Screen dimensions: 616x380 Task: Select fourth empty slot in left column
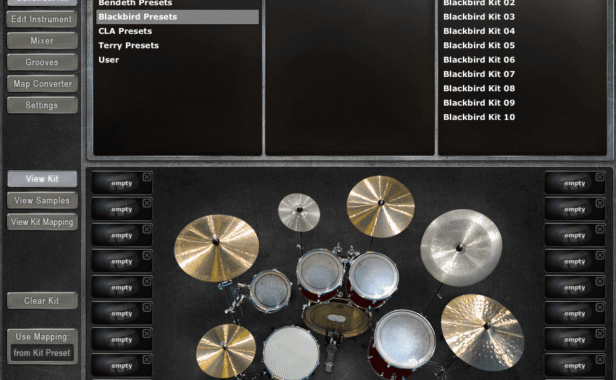point(122,261)
